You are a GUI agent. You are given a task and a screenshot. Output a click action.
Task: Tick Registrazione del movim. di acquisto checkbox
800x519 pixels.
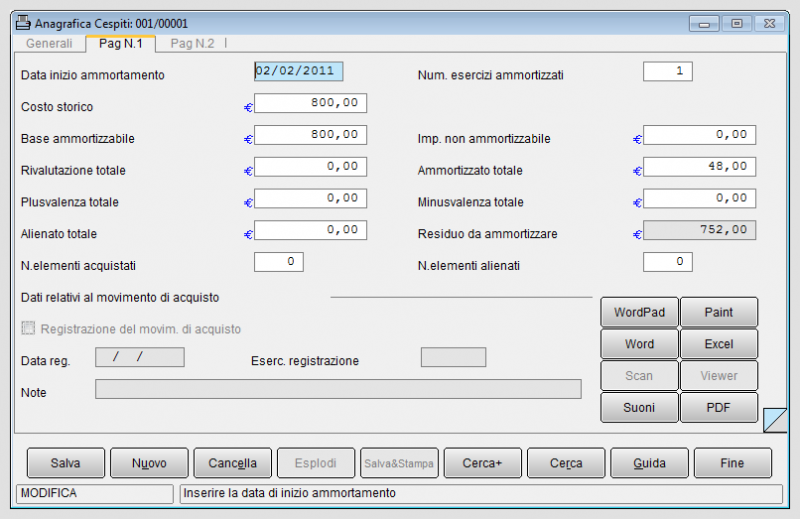pyautogui.click(x=29, y=328)
